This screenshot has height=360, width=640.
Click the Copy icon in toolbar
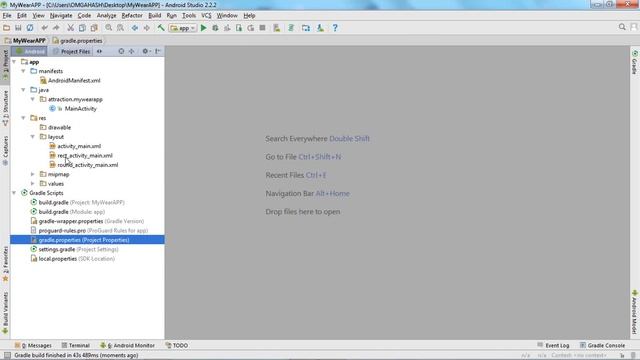tap(82, 28)
